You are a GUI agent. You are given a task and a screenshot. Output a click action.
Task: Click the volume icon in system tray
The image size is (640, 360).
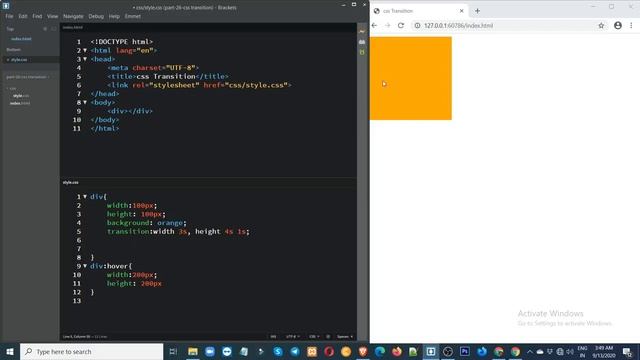click(570, 351)
